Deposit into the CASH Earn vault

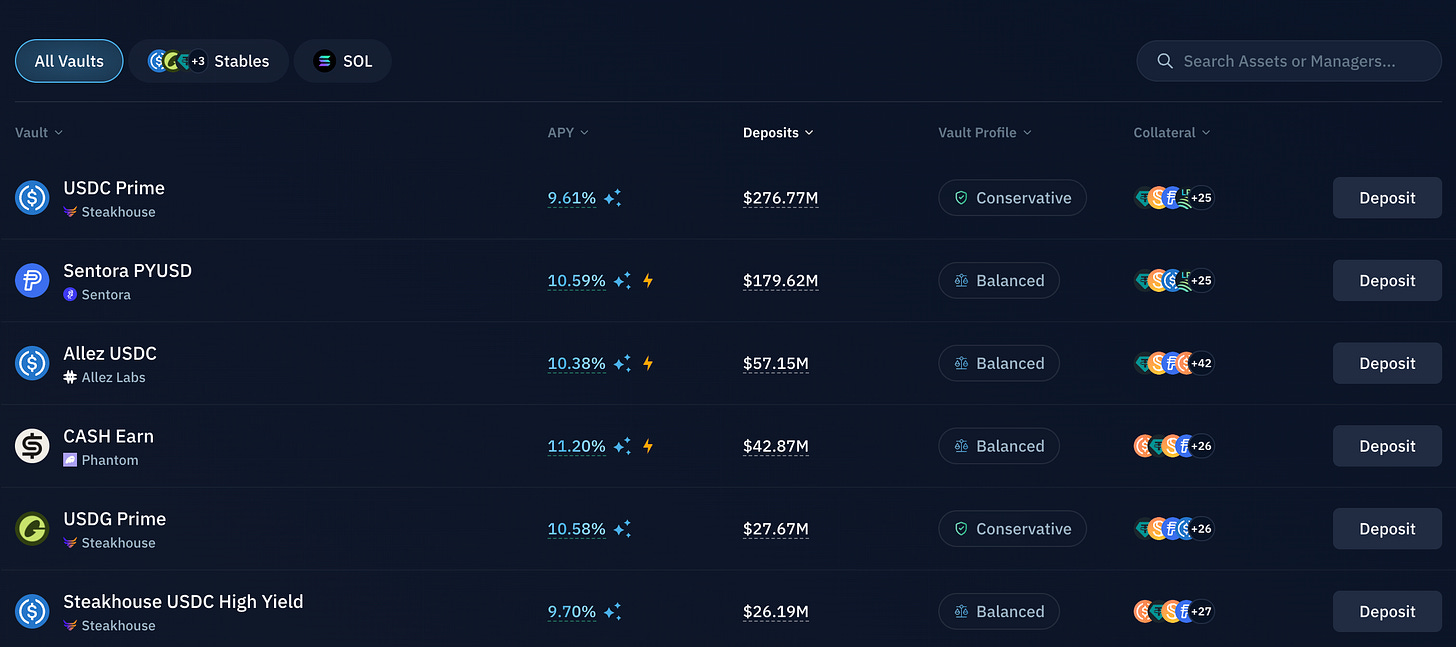[1387, 446]
